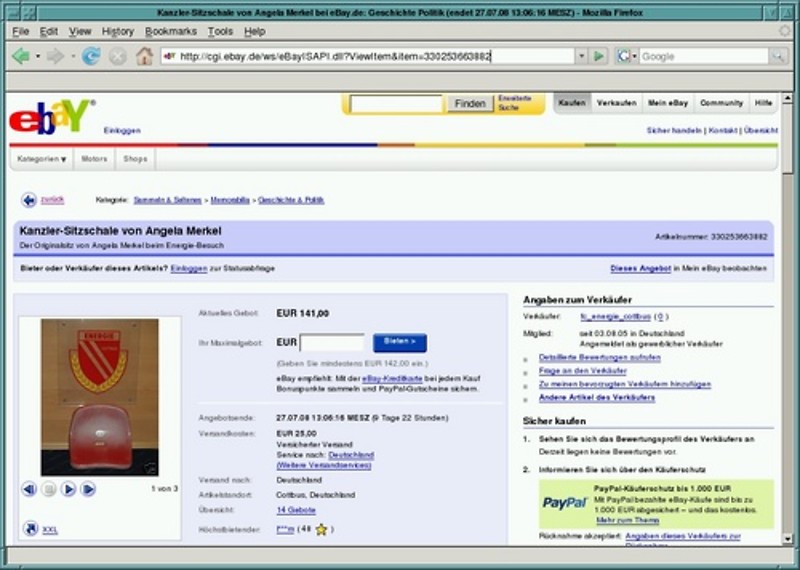
Task: Open the eBay-Kreditkarte link
Action: point(392,379)
